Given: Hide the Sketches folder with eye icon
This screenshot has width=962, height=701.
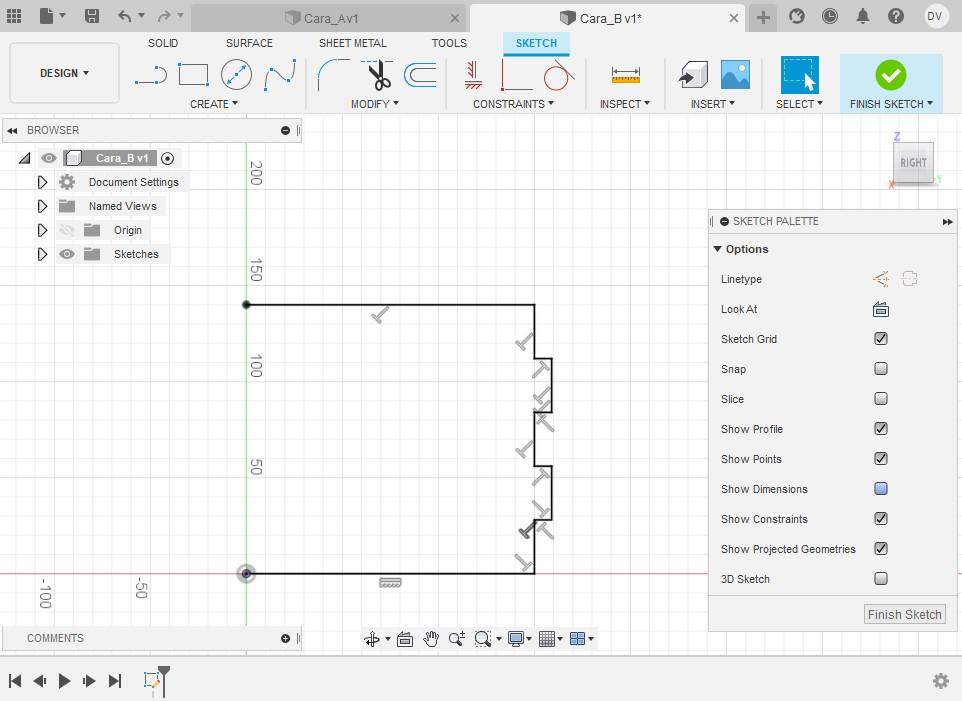Looking at the screenshot, I should (67, 254).
